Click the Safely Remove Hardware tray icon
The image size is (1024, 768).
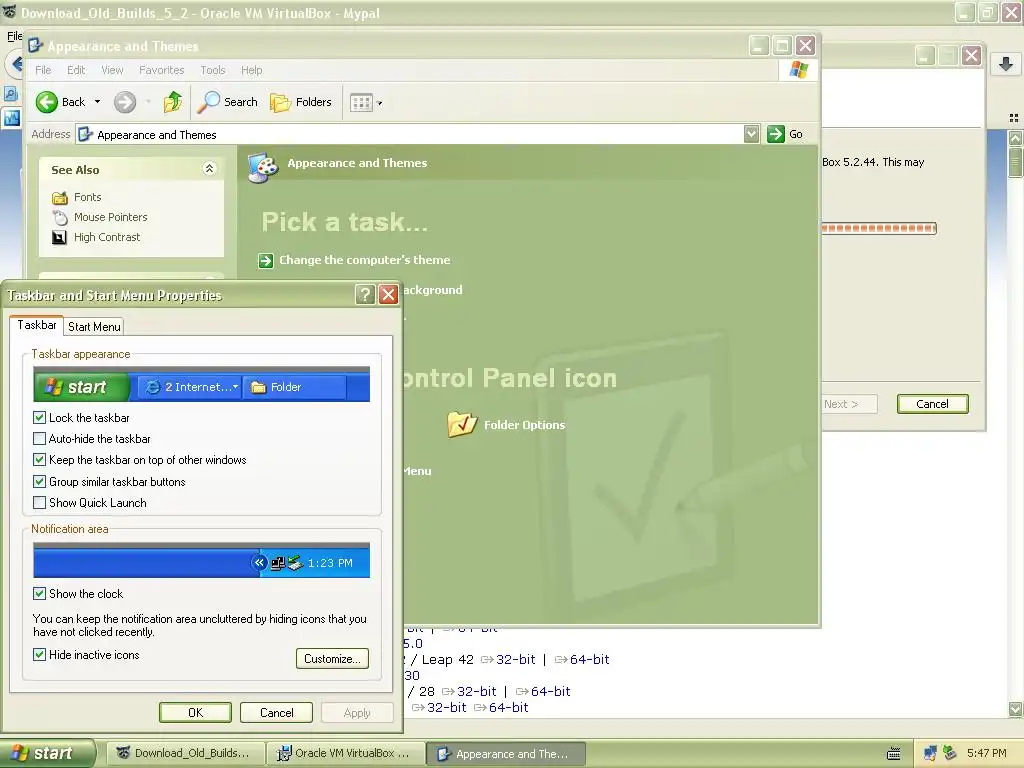point(950,754)
